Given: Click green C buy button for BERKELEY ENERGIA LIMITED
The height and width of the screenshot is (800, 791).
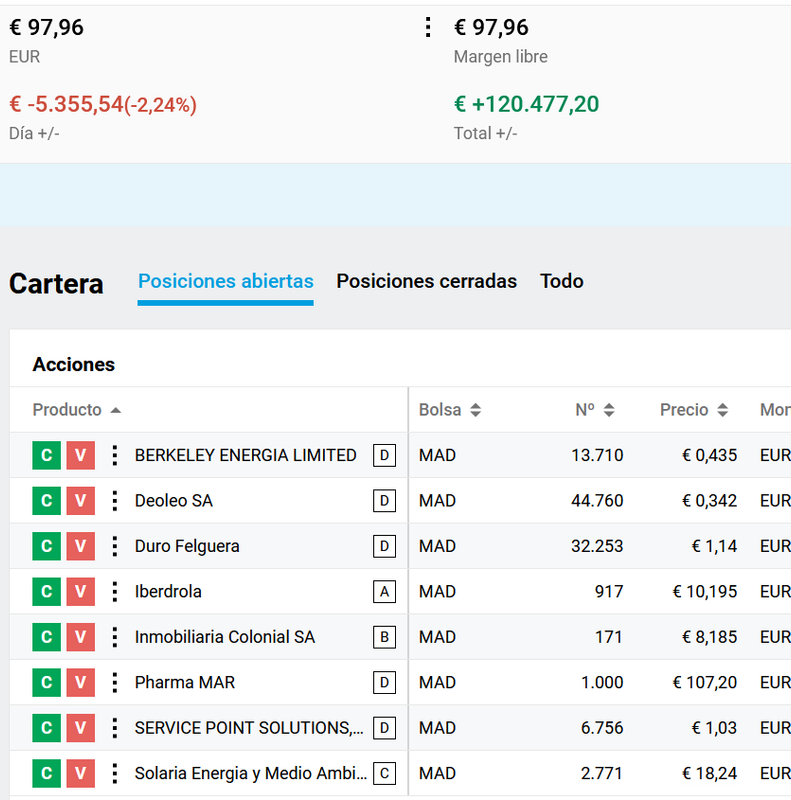Looking at the screenshot, I should click(x=46, y=455).
